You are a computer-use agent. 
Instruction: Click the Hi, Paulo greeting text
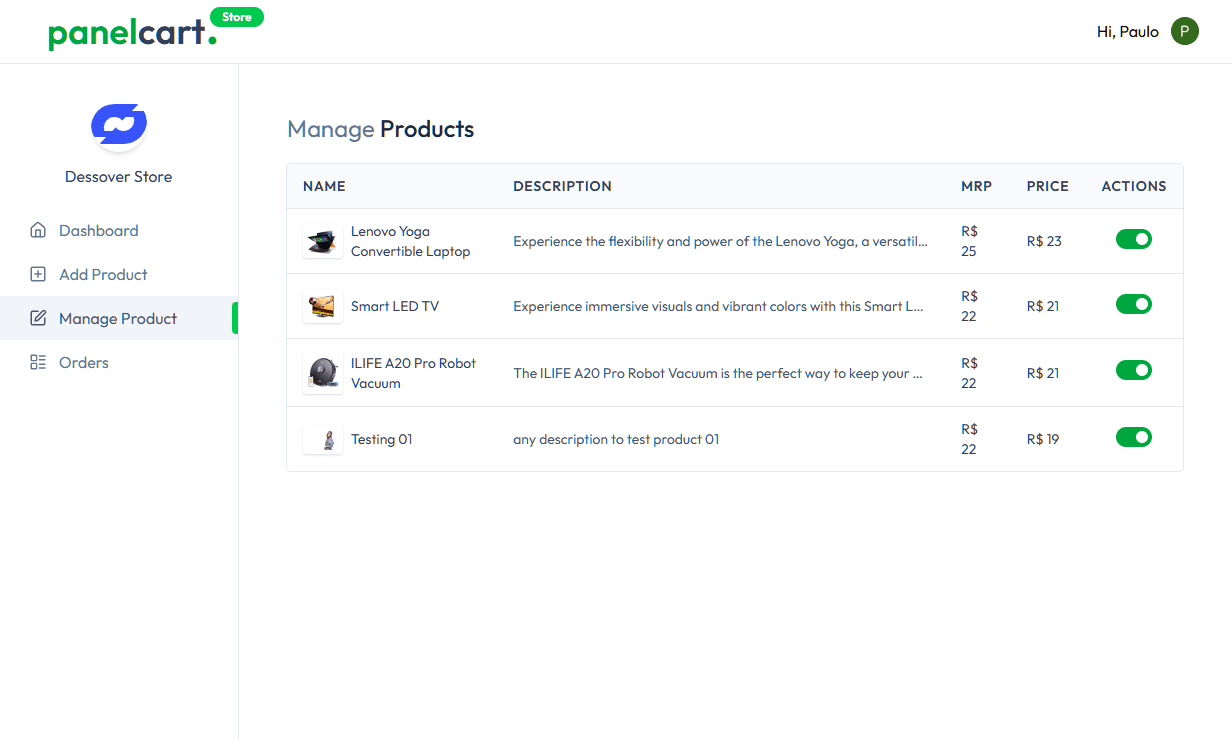[1128, 32]
